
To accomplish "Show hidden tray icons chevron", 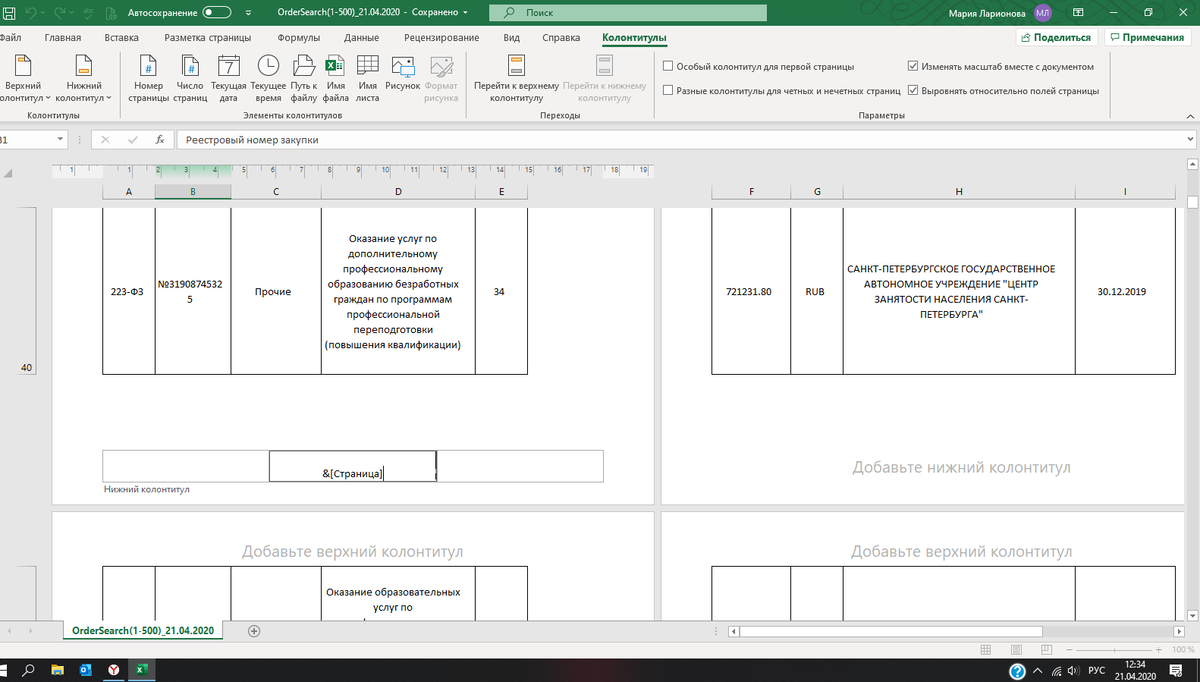I will (1039, 671).
